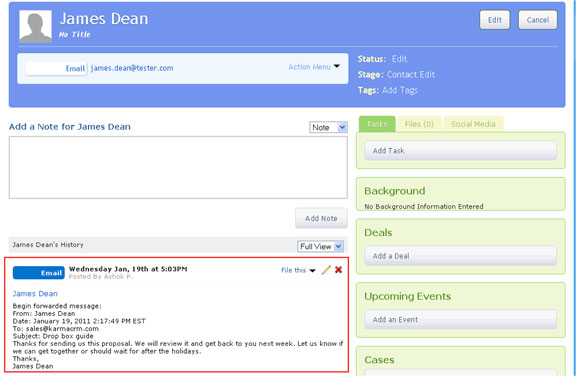The height and width of the screenshot is (376, 576).
Task: Switch to the Tasks tab
Action: (x=377, y=124)
